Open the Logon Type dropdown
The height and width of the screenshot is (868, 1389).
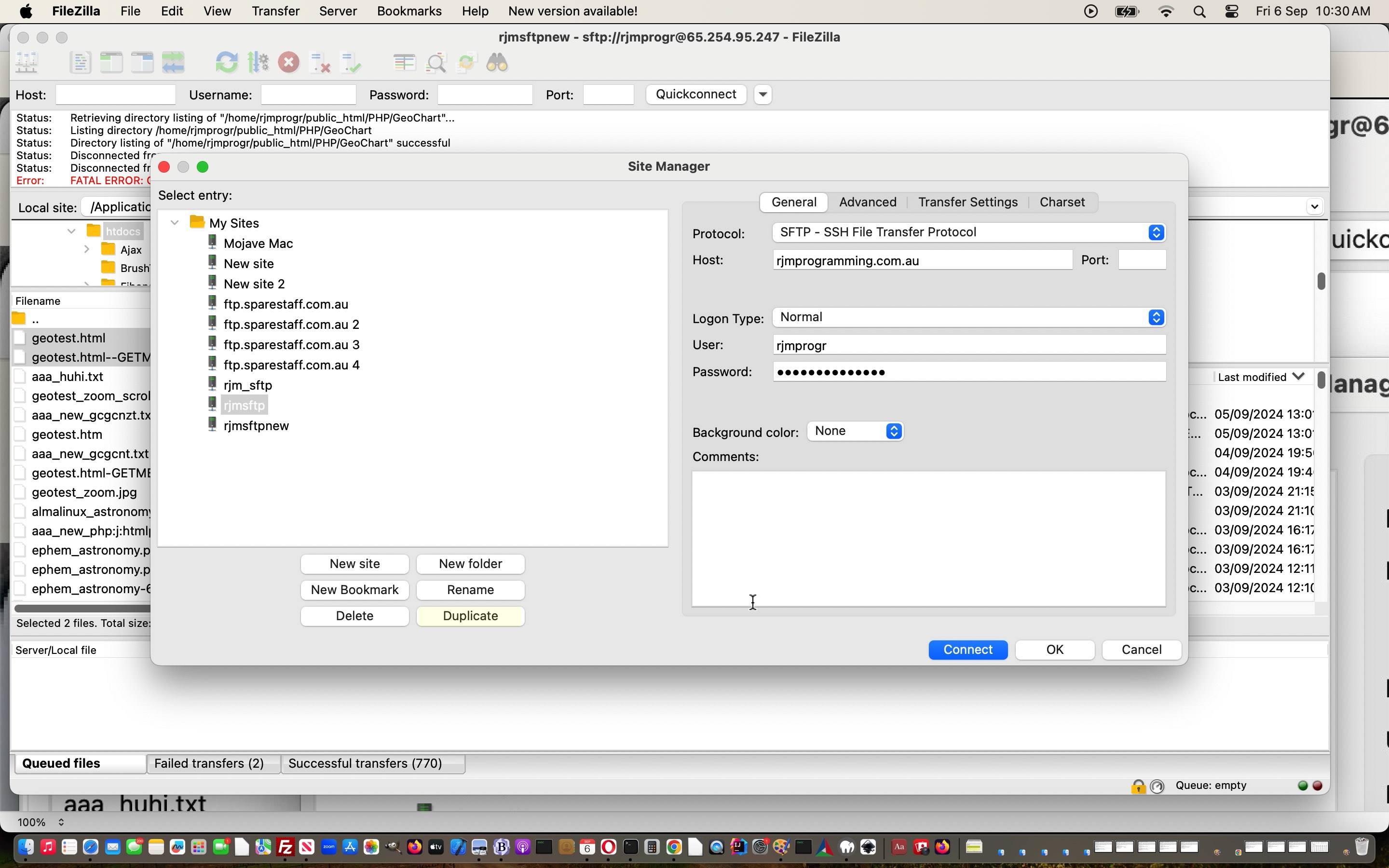[x=969, y=317]
